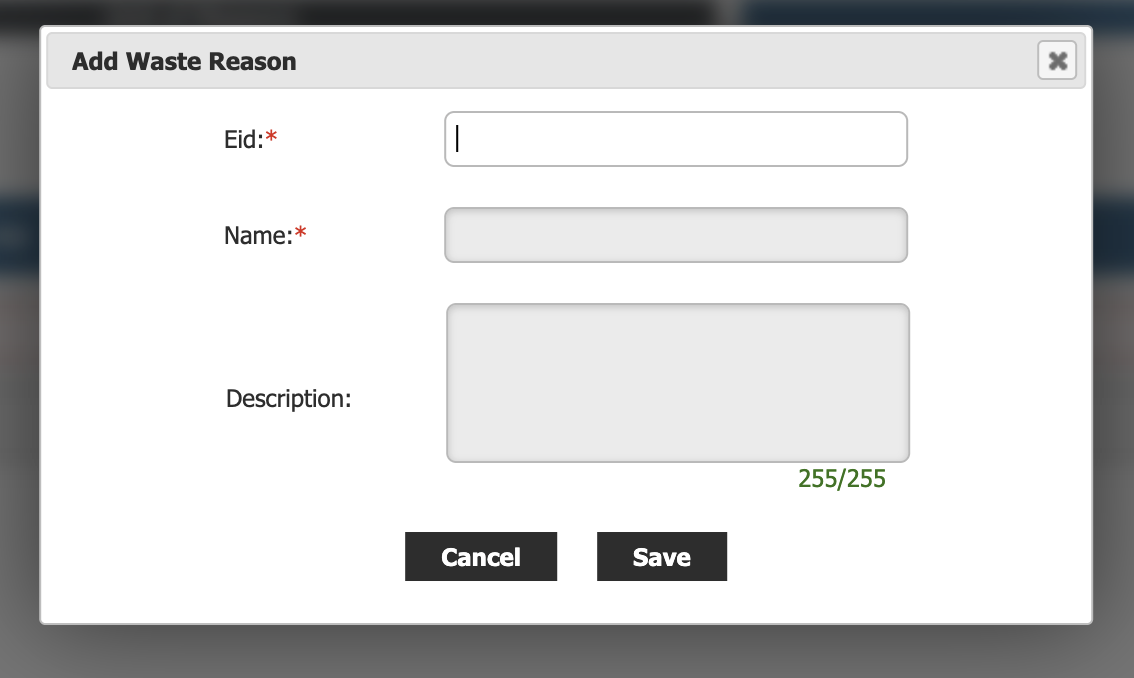This screenshot has width=1134, height=678.
Task: Focus the Eid text field
Action: 675,139
